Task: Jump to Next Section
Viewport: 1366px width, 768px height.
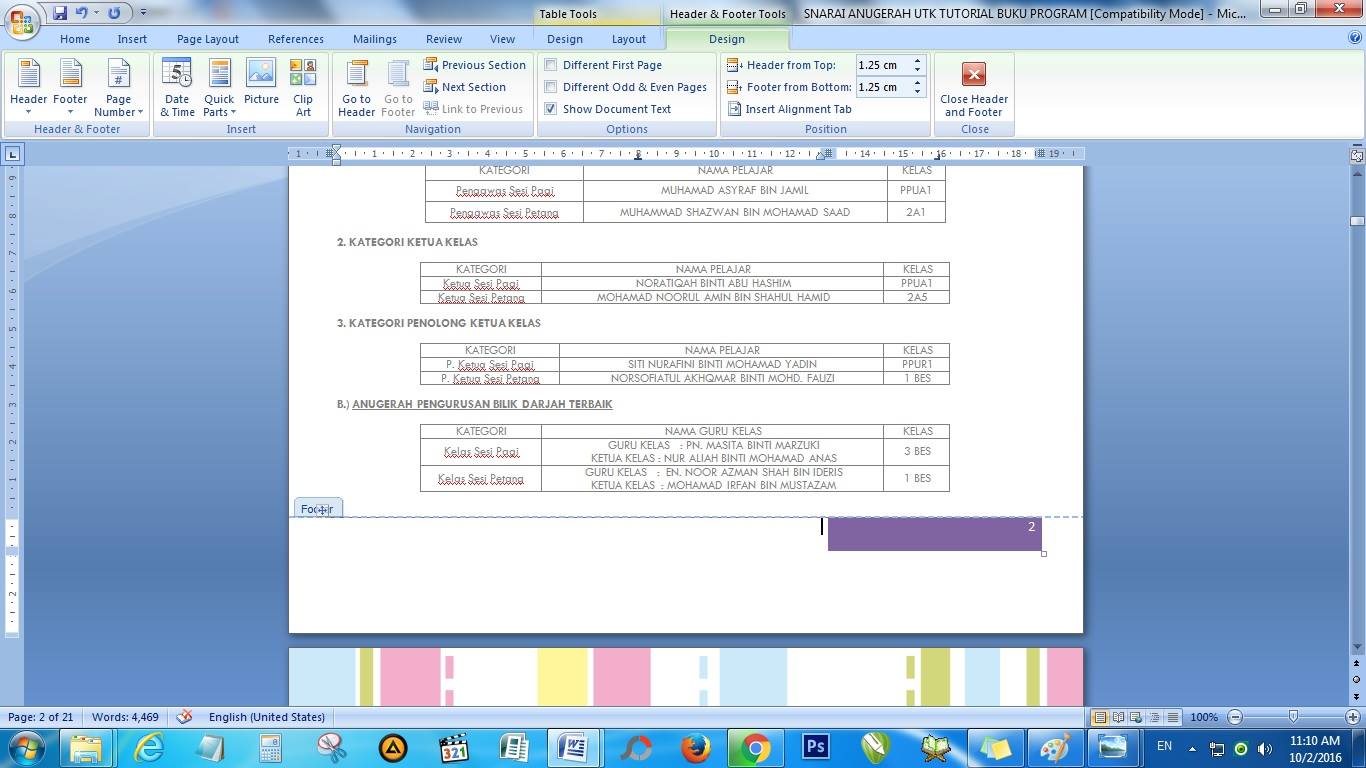Action: click(465, 87)
